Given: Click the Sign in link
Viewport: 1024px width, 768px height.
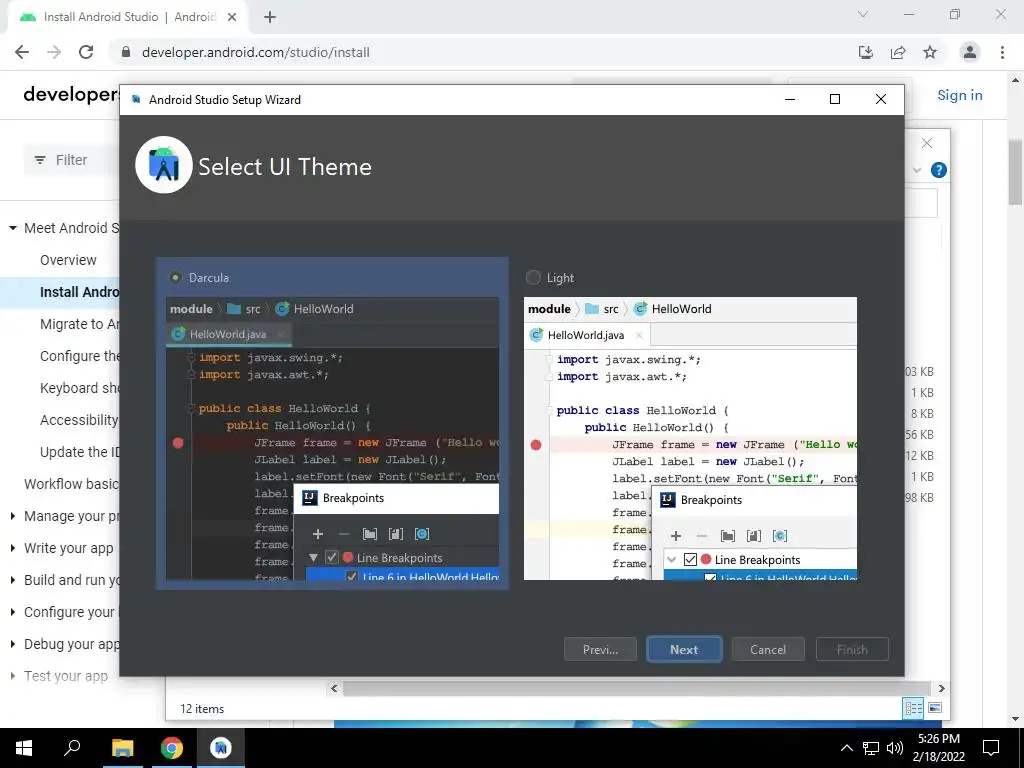Looking at the screenshot, I should (959, 95).
